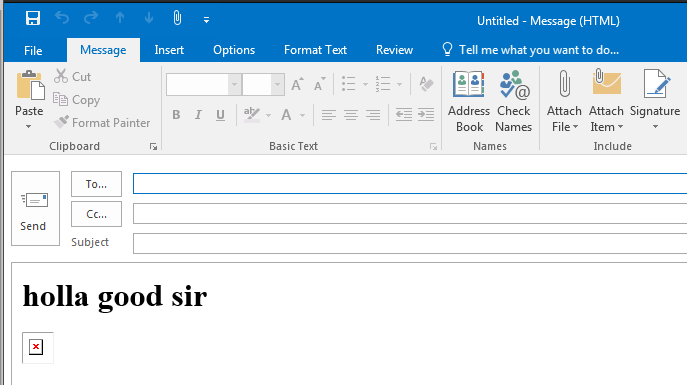687x385 pixels.
Task: Click into the Subject field
Action: (410, 244)
